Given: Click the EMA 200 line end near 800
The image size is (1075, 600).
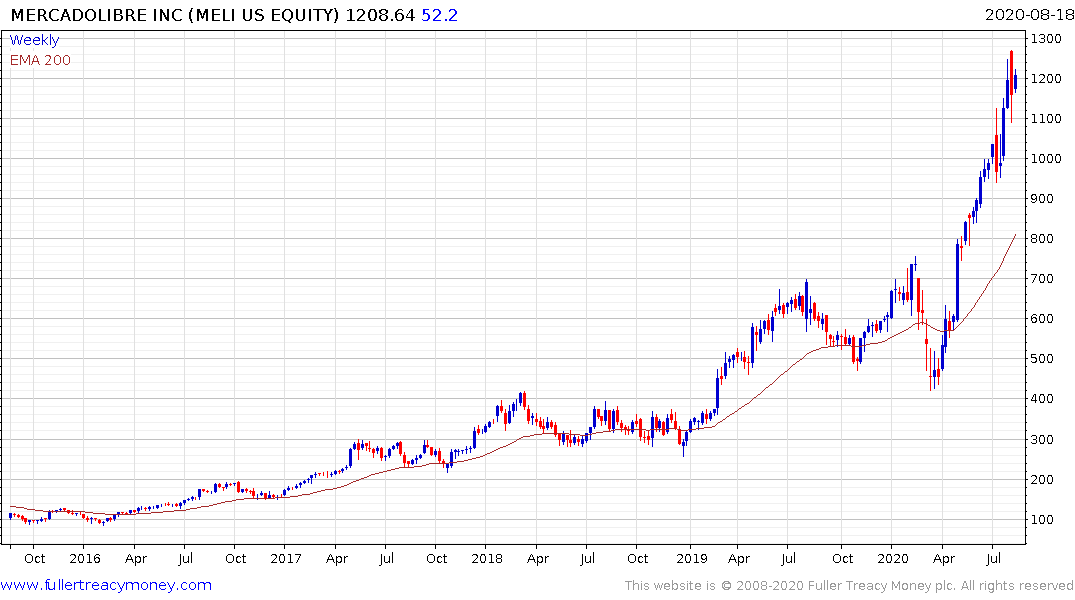Looking at the screenshot, I should [x=1015, y=237].
